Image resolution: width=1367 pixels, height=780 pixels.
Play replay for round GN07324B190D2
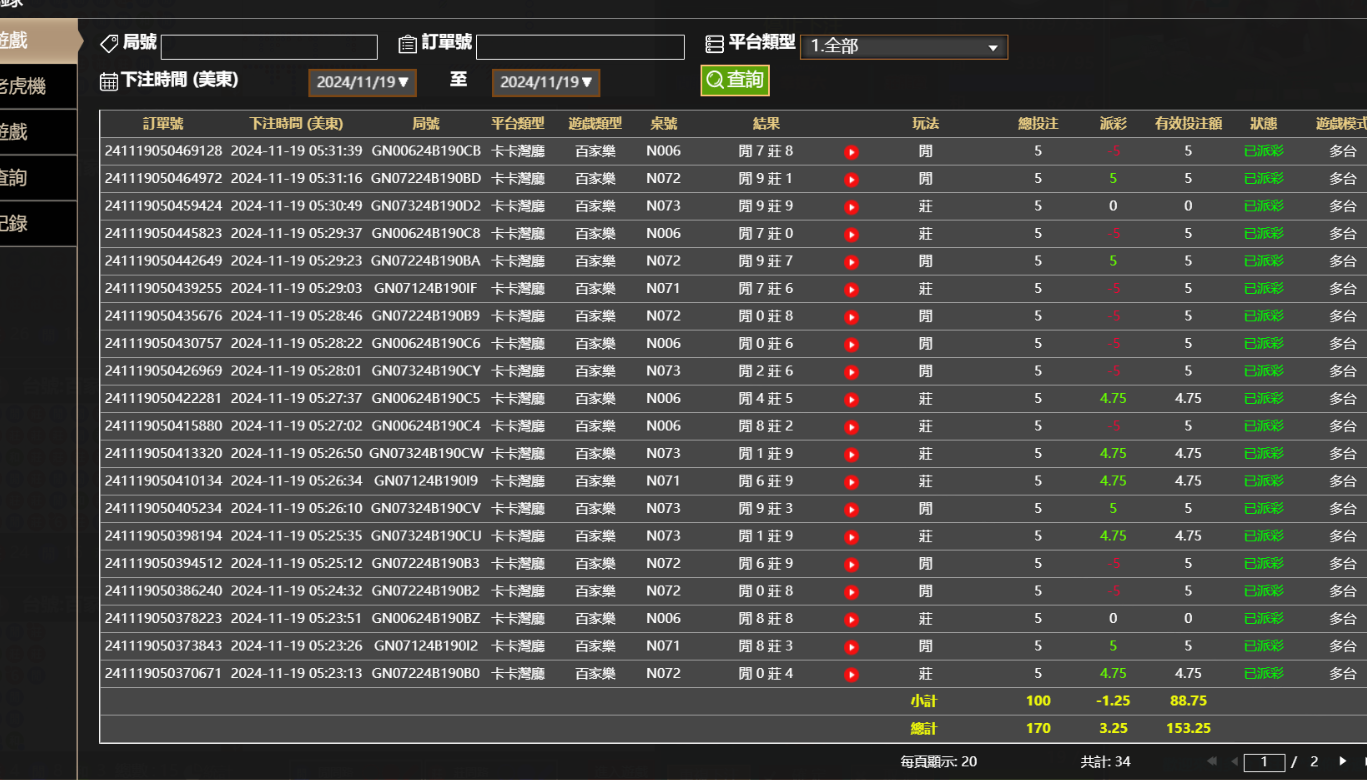851,207
